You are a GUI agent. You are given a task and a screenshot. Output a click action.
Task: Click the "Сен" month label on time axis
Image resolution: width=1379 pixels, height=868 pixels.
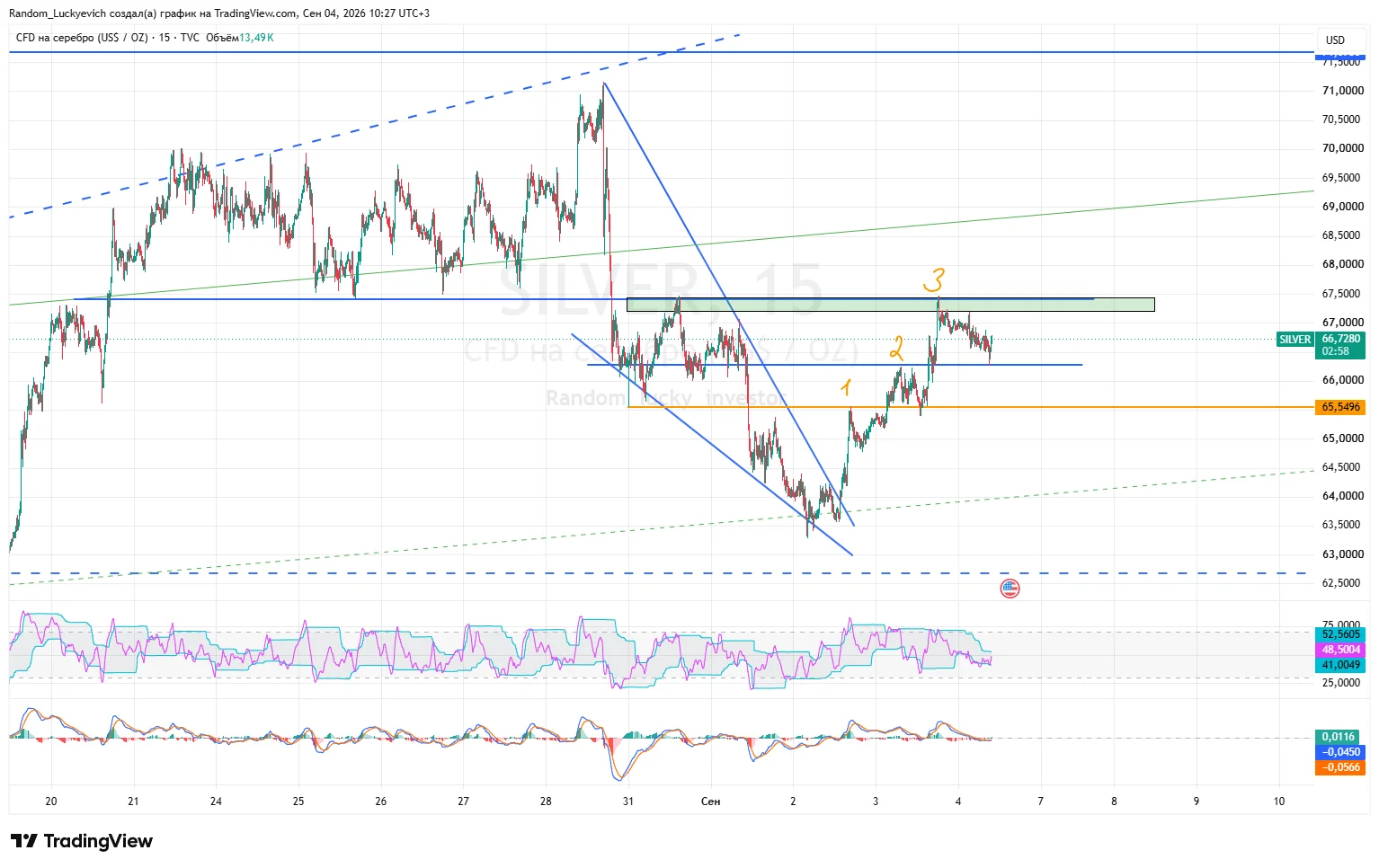tap(710, 802)
